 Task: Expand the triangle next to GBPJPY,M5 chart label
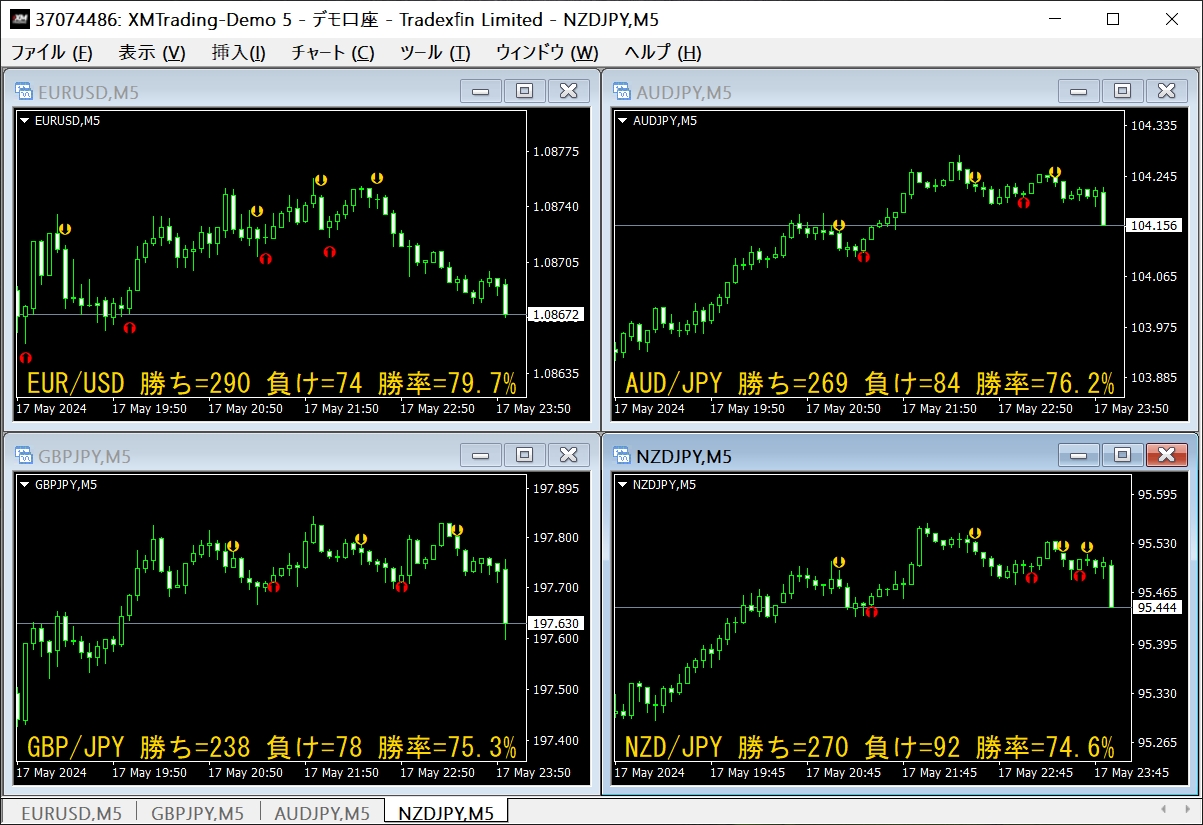[x=24, y=485]
